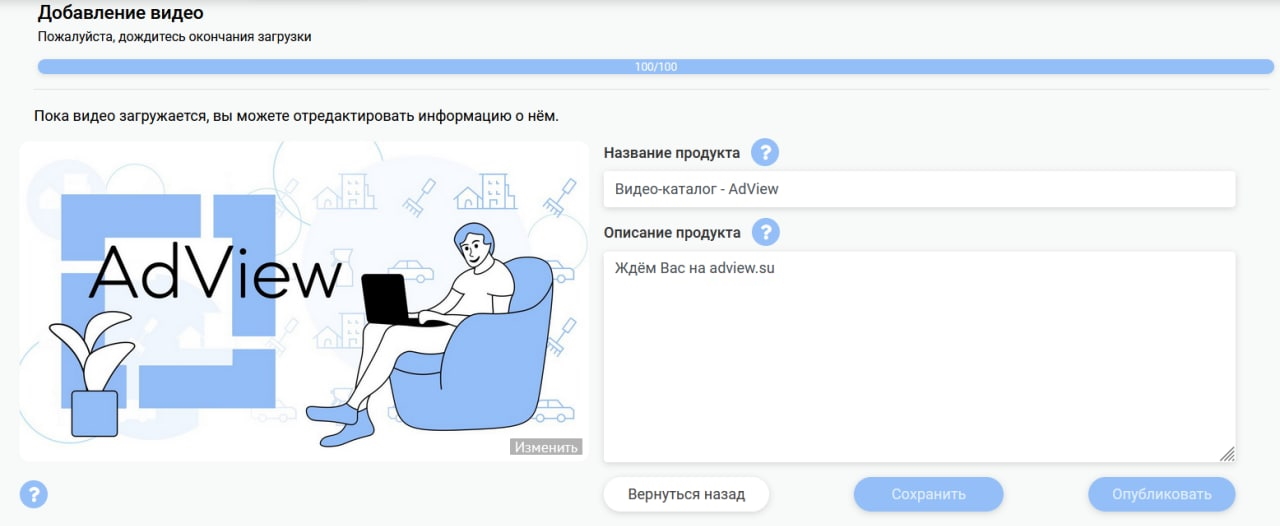Open help icon beside Описание продукта
Image resolution: width=1280 pixels, height=526 pixels.
coord(765,232)
